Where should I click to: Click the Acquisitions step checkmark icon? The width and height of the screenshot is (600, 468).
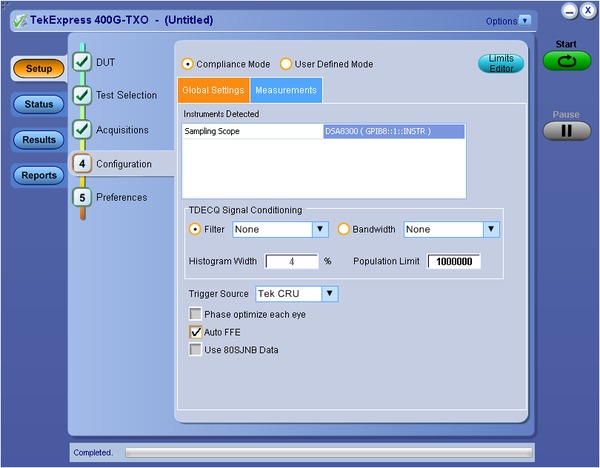coord(82,130)
